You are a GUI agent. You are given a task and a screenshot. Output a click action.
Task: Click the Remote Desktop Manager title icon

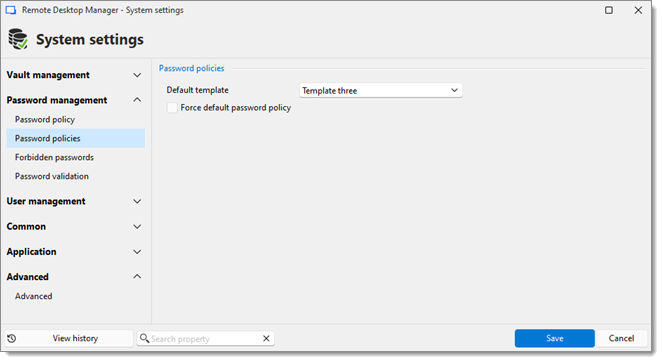(11, 10)
